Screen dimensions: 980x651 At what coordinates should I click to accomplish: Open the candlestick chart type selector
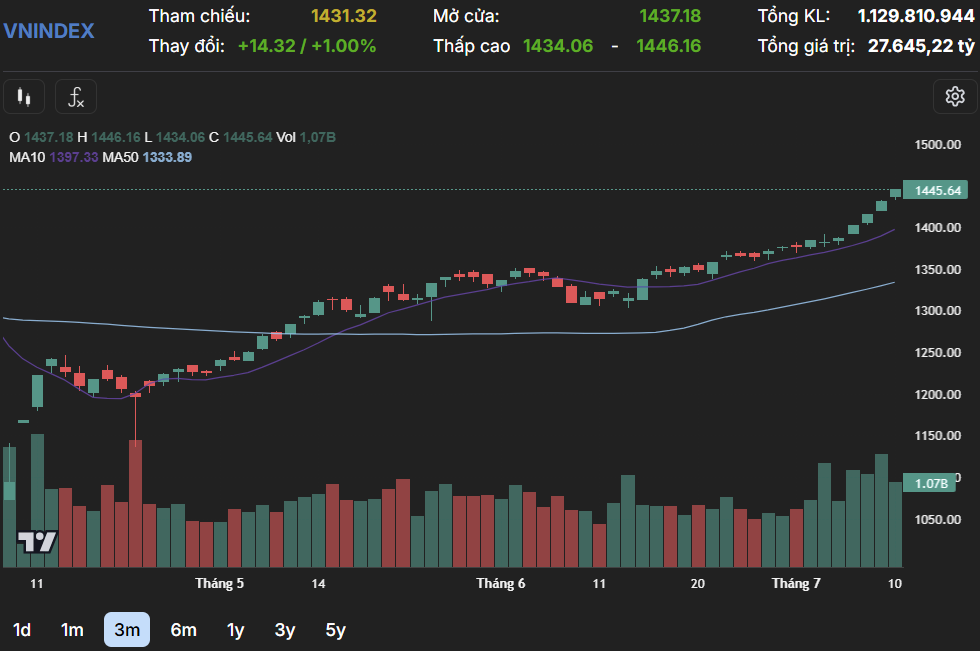(x=24, y=97)
